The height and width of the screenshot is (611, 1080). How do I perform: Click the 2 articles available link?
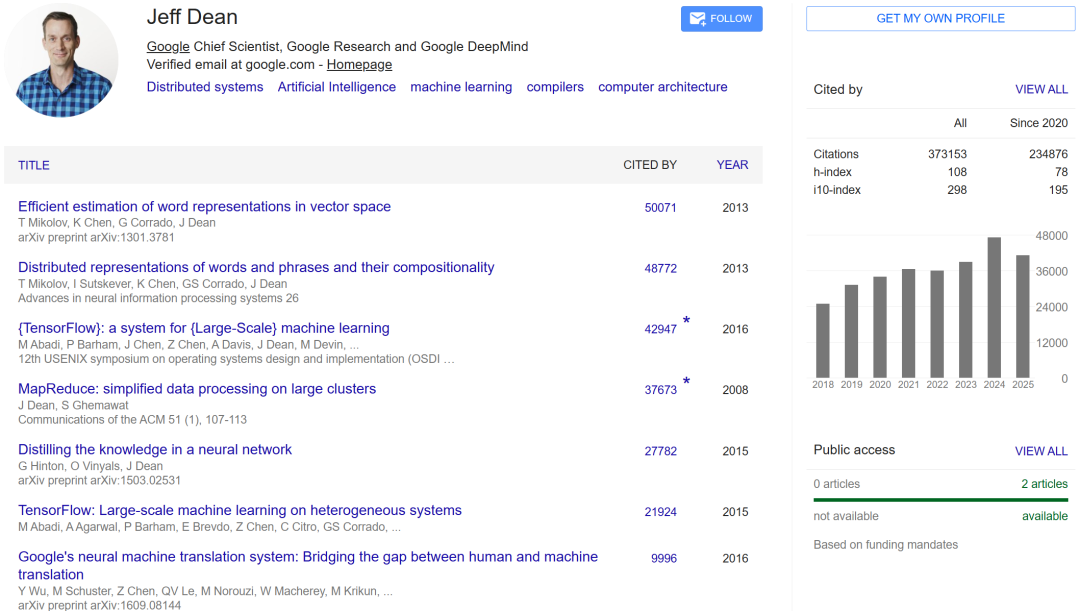click(x=1044, y=484)
